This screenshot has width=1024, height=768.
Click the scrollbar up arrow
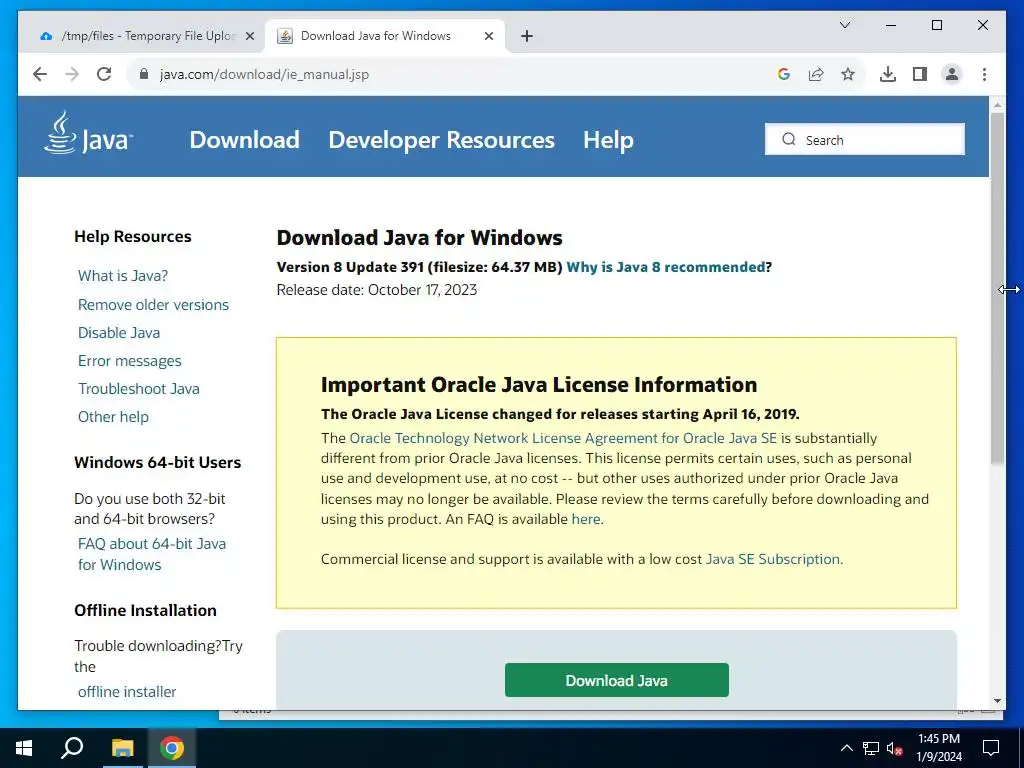point(997,104)
